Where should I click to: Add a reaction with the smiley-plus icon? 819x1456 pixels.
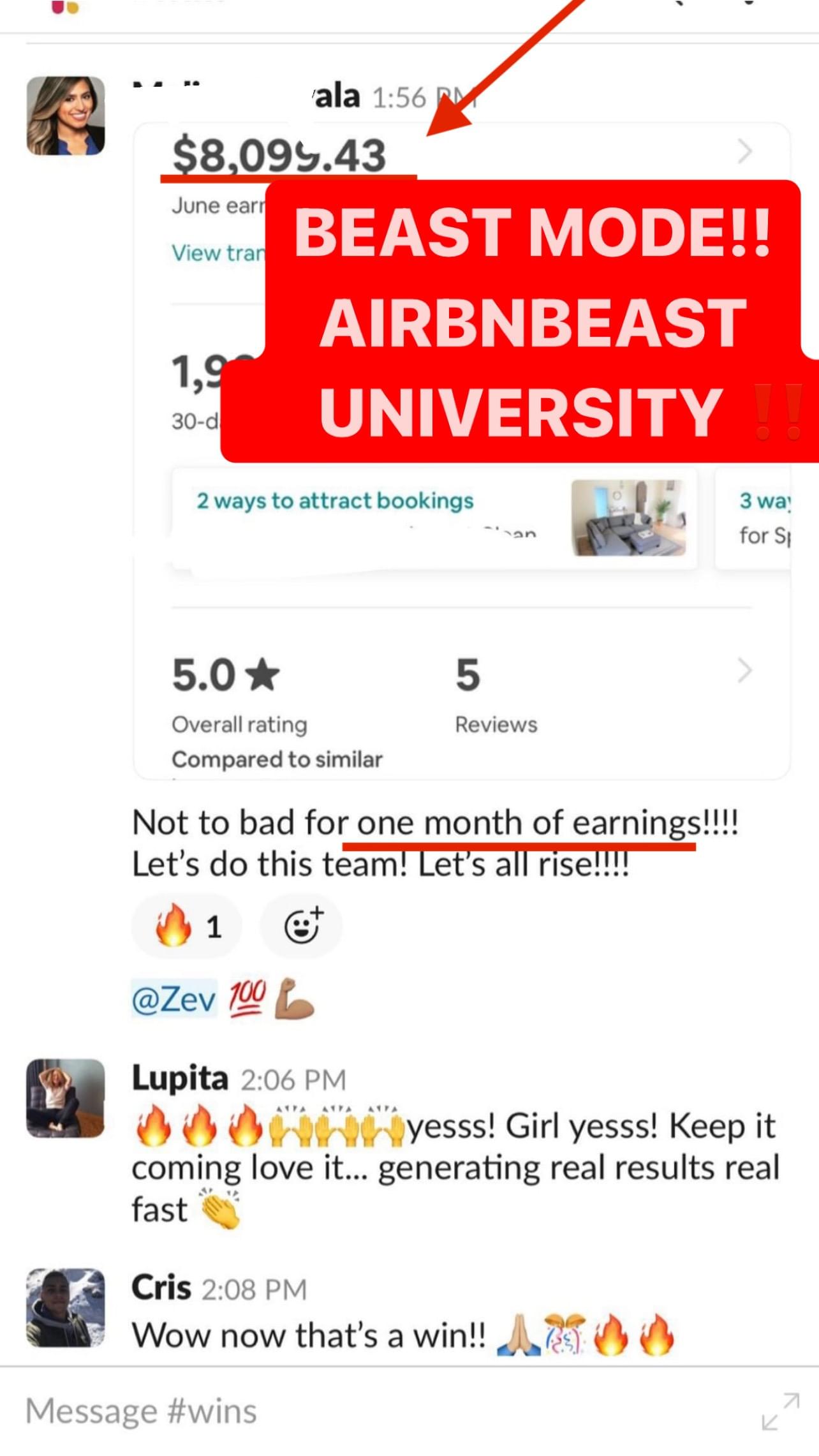(301, 925)
